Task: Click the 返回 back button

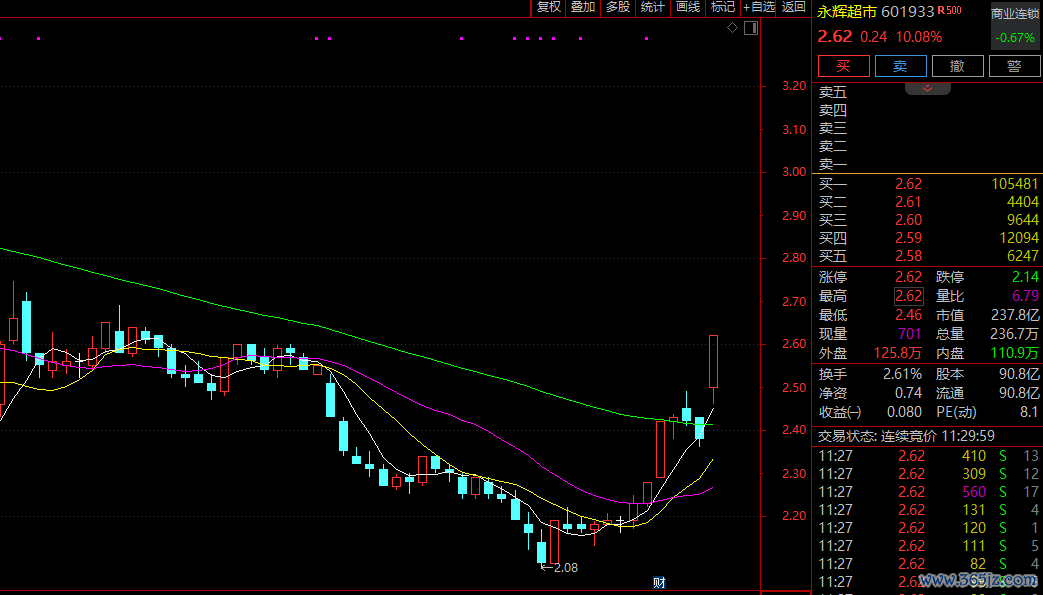Action: click(x=794, y=7)
